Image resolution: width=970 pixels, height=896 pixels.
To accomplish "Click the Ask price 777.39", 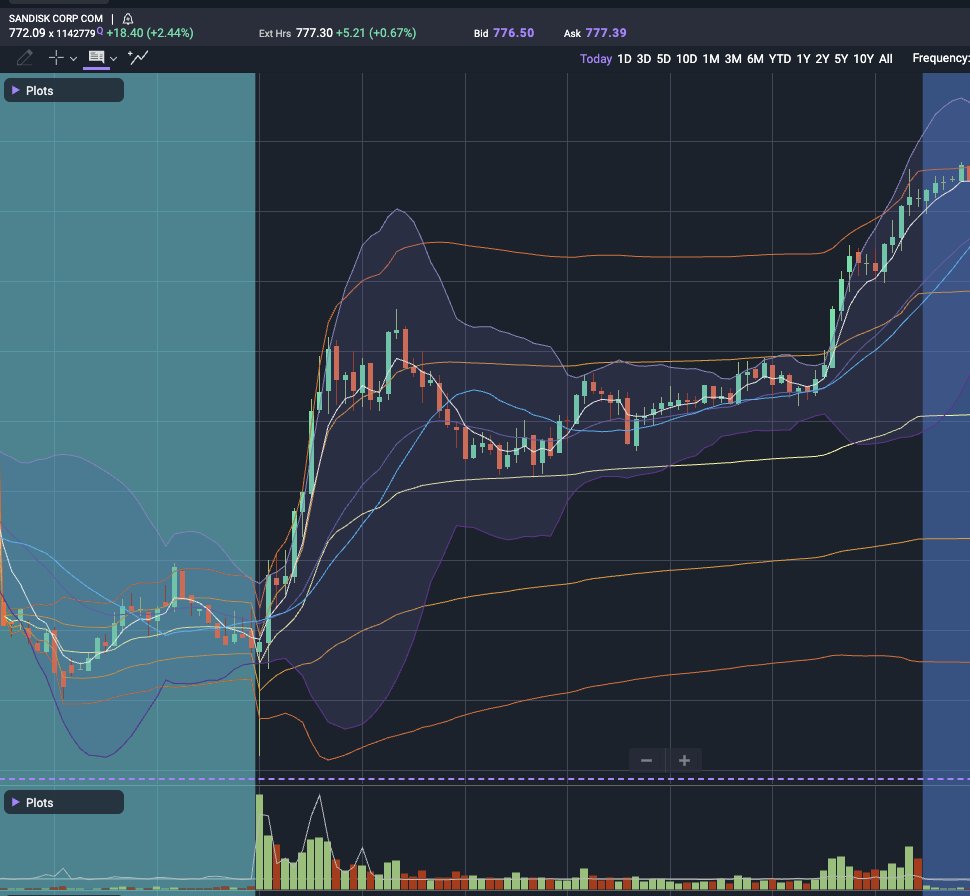I will click(606, 33).
